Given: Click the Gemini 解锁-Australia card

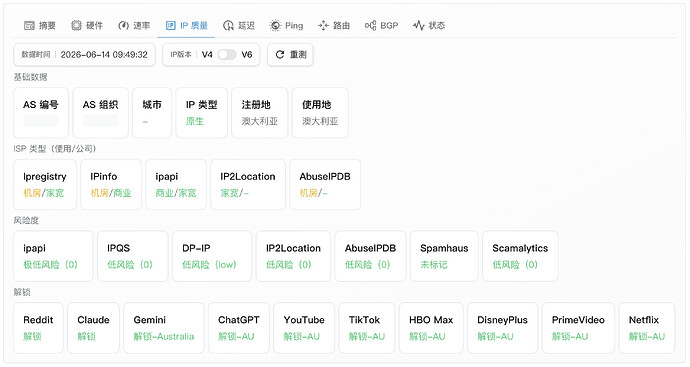Looking at the screenshot, I should click(164, 328).
